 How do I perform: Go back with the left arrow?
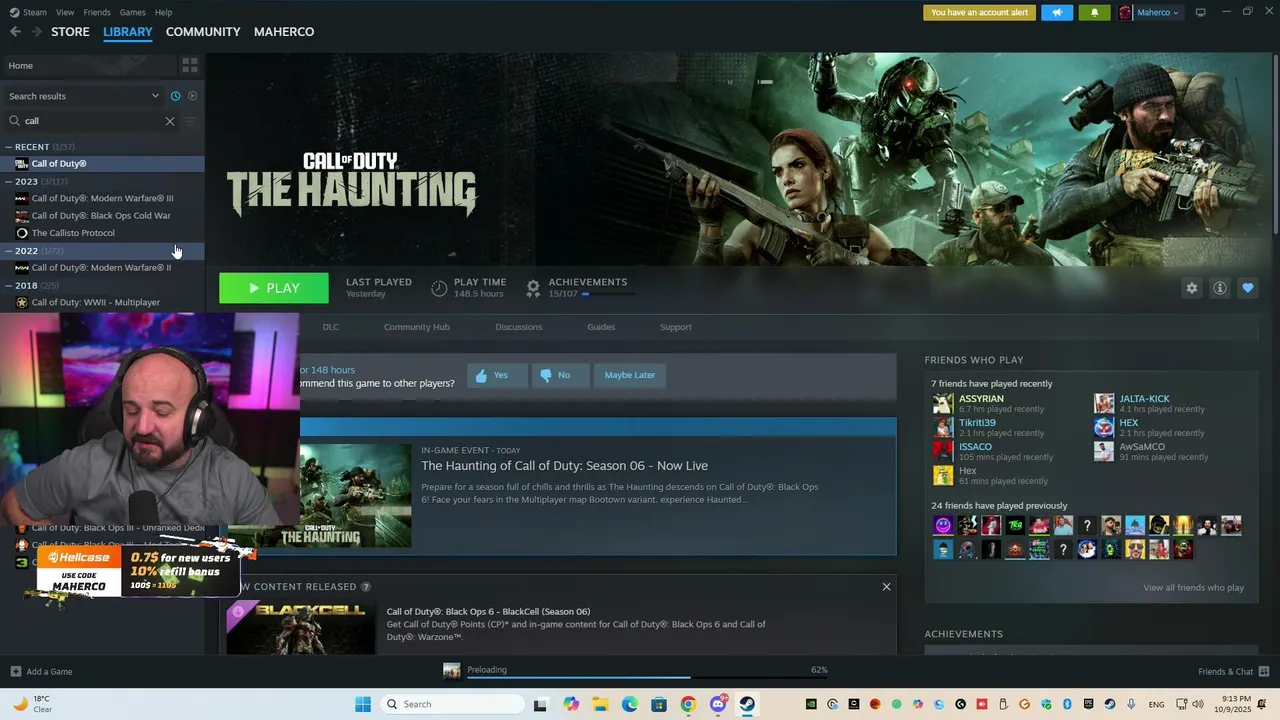click(15, 32)
